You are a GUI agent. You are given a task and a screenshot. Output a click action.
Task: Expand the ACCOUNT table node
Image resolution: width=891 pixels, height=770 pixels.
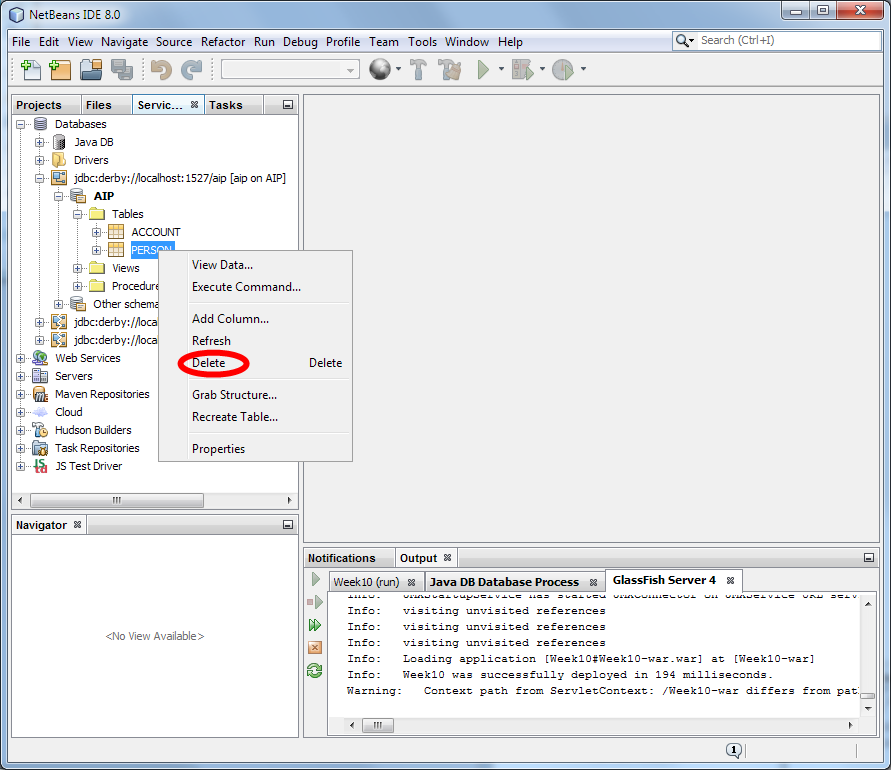[x=97, y=232]
